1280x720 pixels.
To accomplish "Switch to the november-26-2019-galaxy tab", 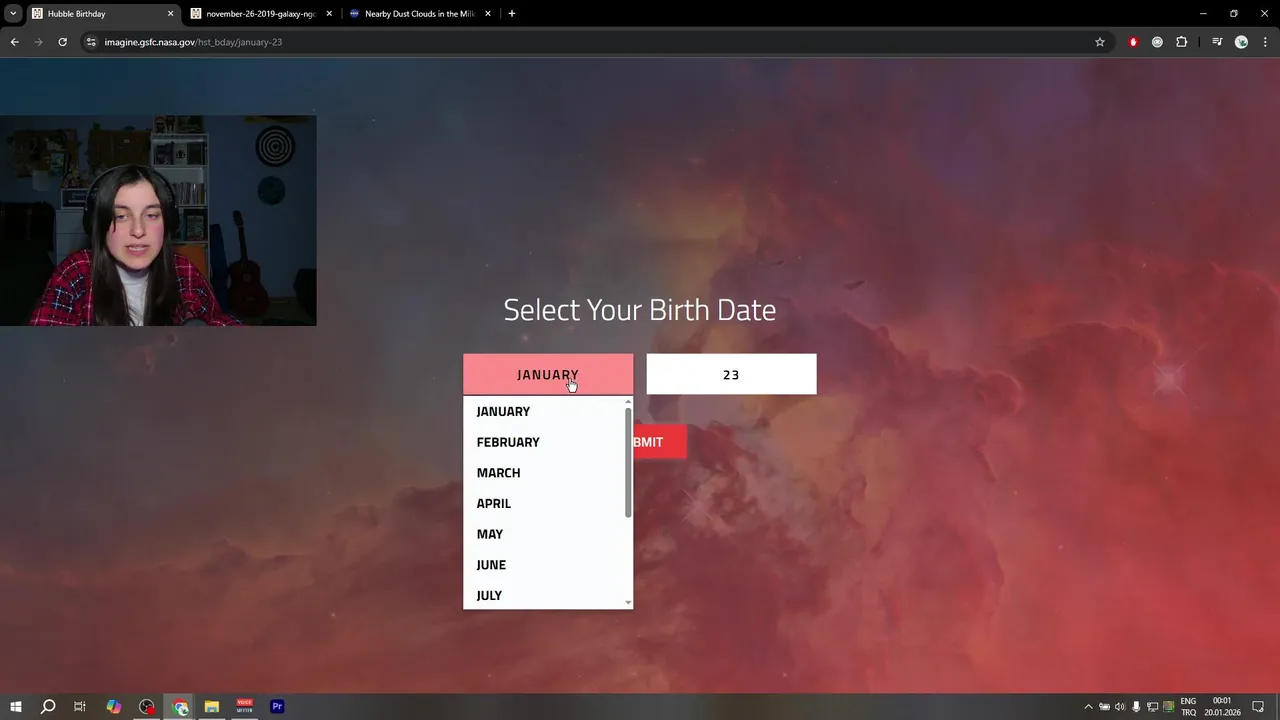I will [260, 14].
